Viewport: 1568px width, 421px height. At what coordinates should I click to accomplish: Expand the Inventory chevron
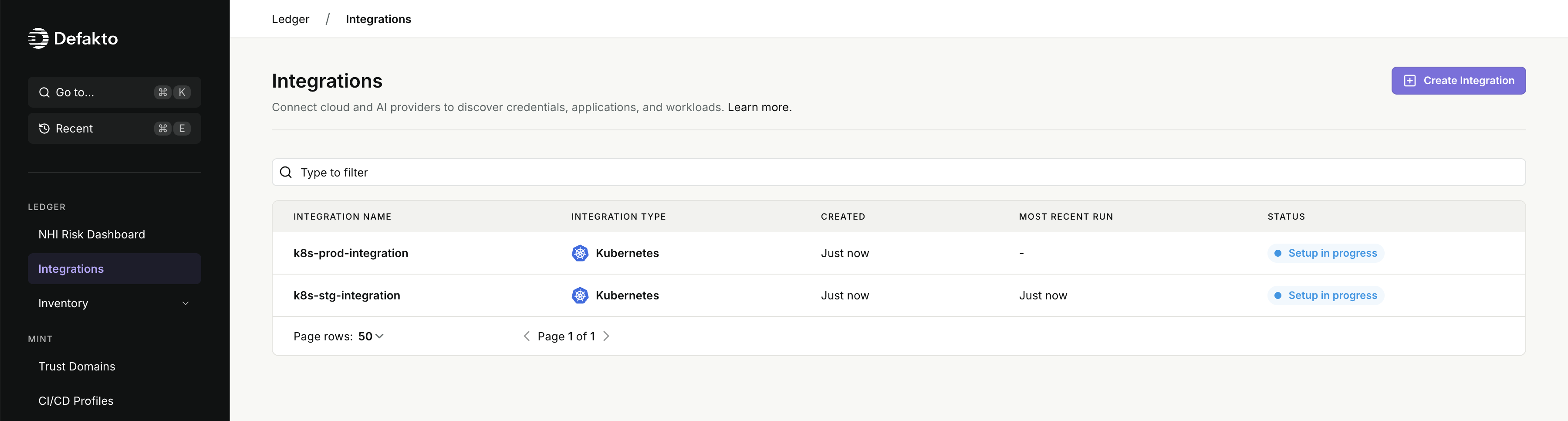(x=186, y=303)
